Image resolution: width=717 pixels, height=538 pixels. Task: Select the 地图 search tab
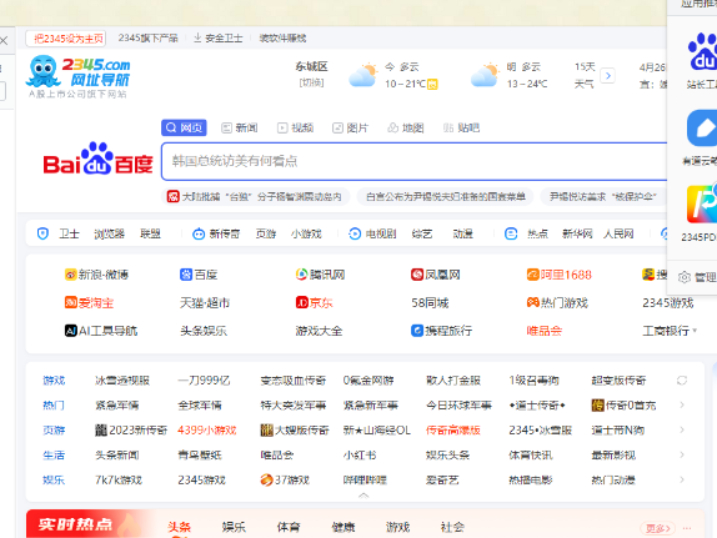click(406, 128)
